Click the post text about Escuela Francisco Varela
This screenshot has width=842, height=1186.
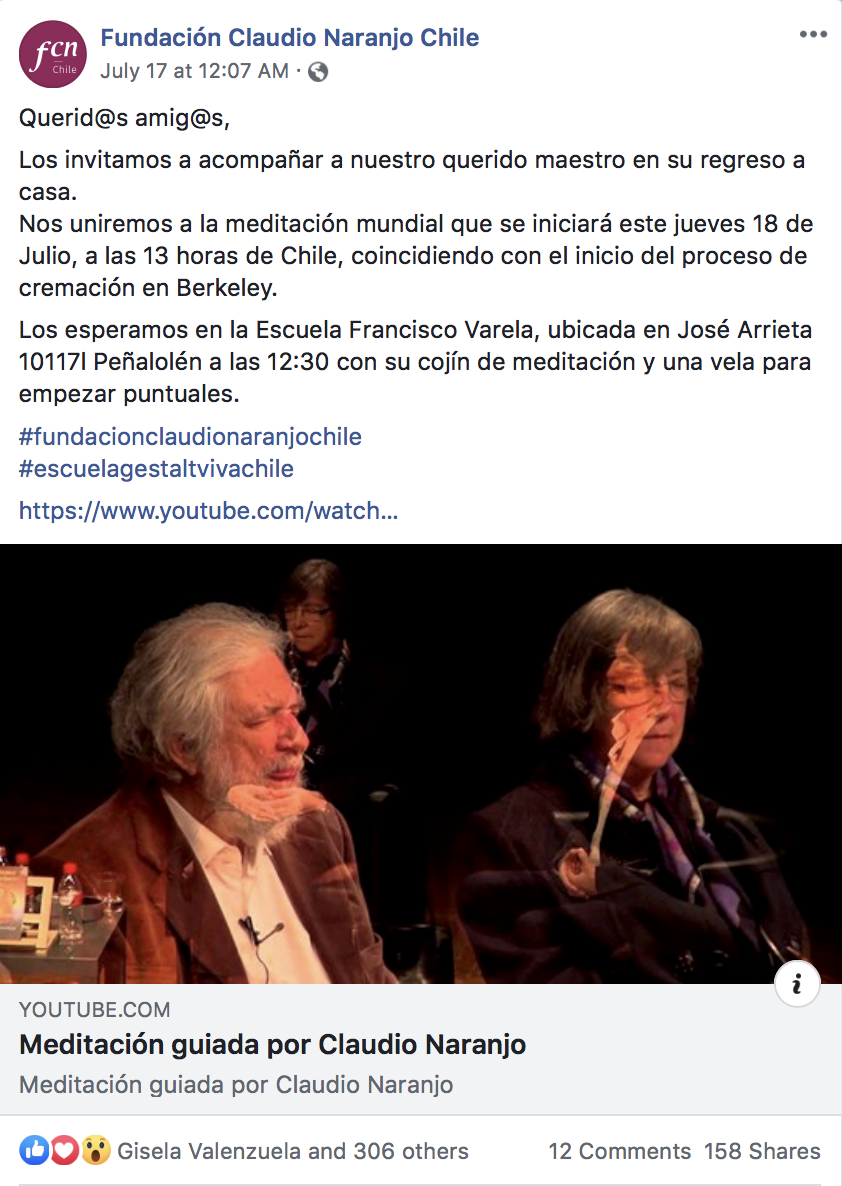click(x=415, y=362)
